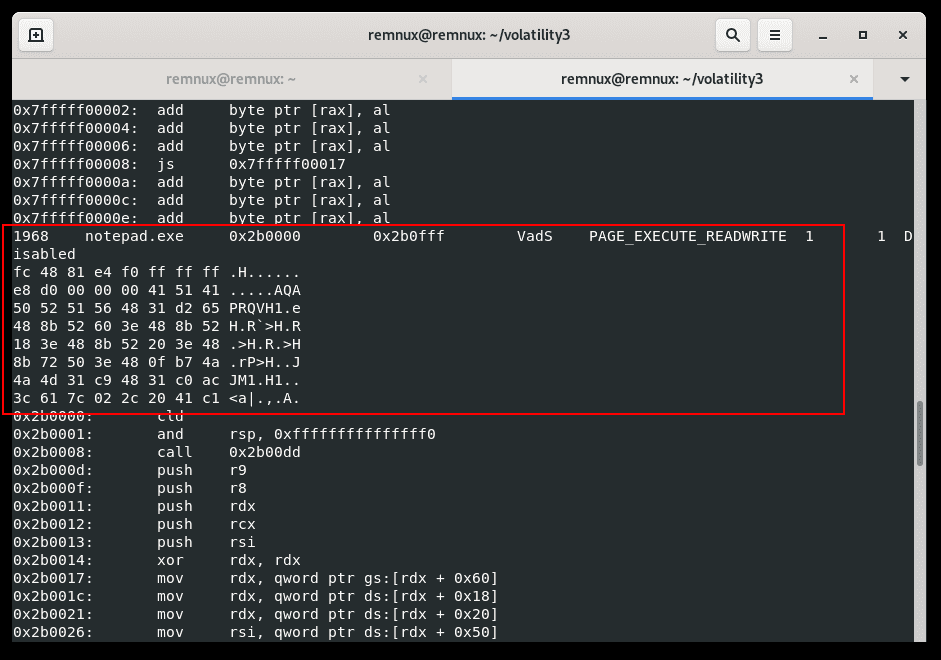
Task: Open terminal search with magnifier icon
Action: [x=733, y=35]
